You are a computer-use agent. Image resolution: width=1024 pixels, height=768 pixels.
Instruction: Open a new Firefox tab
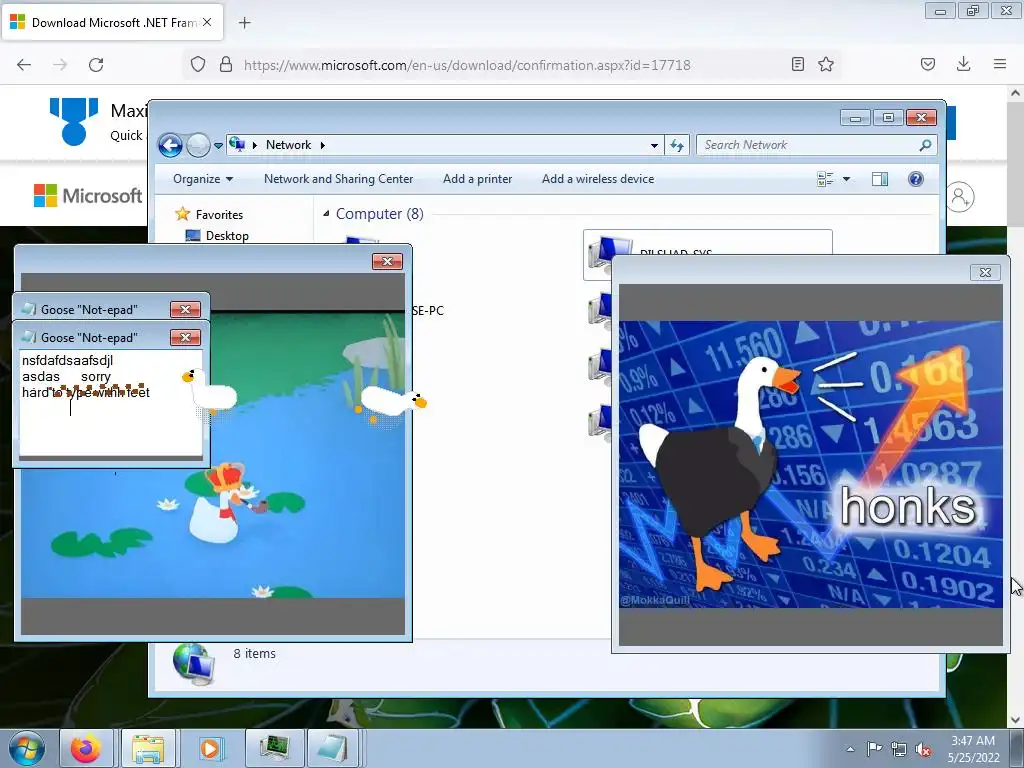(x=245, y=23)
